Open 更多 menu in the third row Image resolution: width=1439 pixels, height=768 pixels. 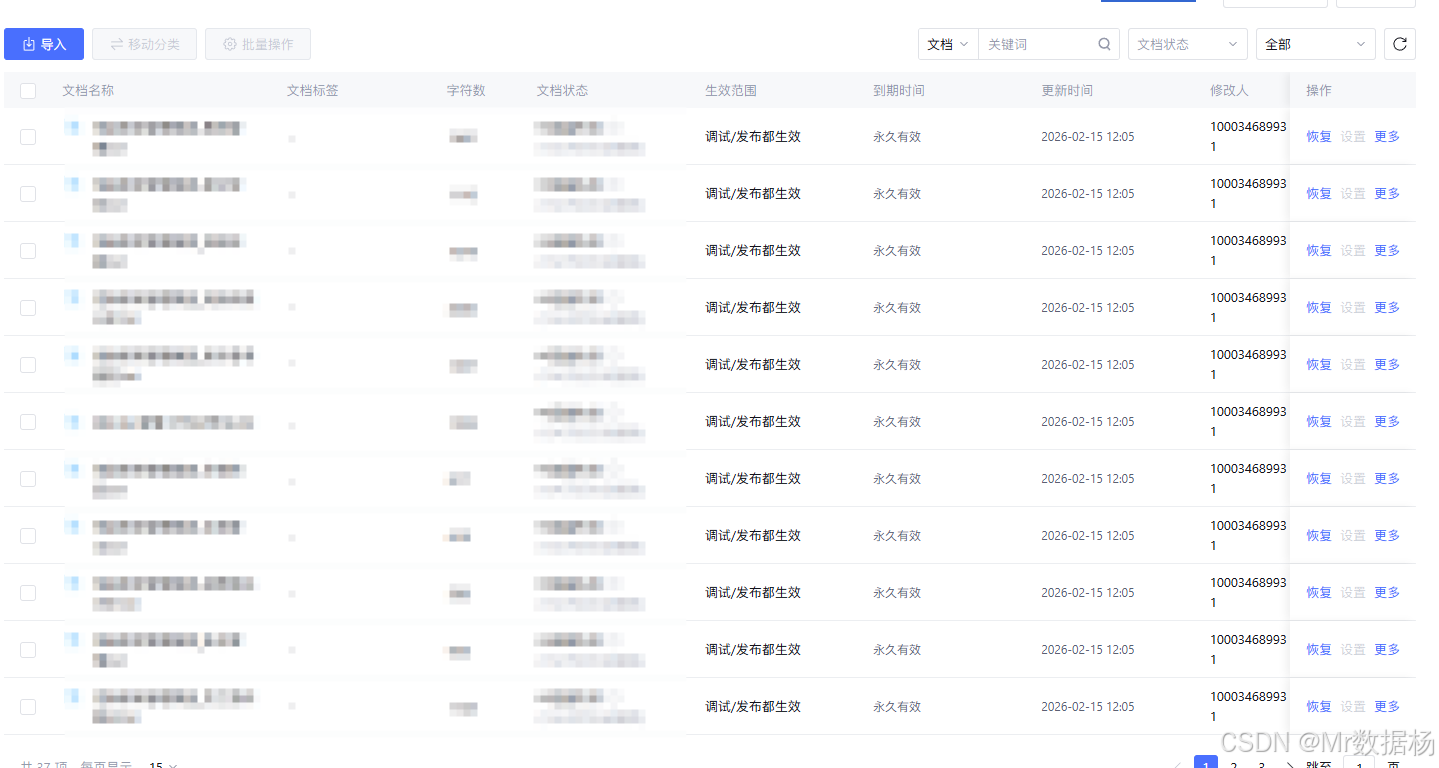tap(1387, 251)
